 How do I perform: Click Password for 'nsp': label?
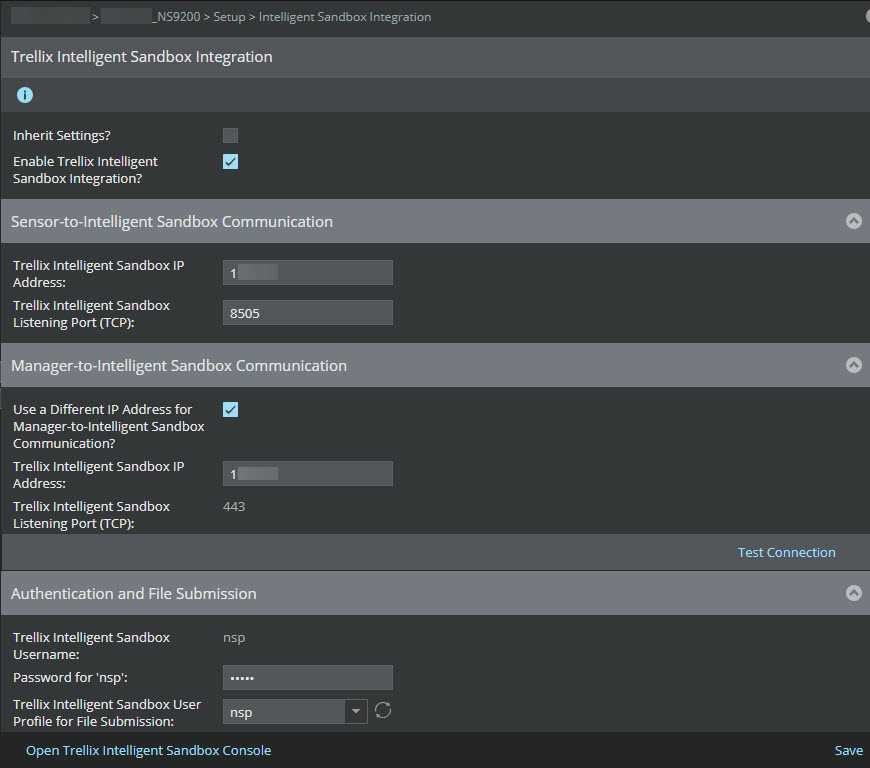tap(70, 678)
